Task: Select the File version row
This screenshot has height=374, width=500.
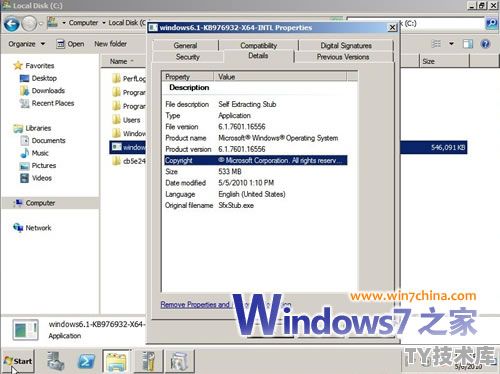Action: click(255, 127)
